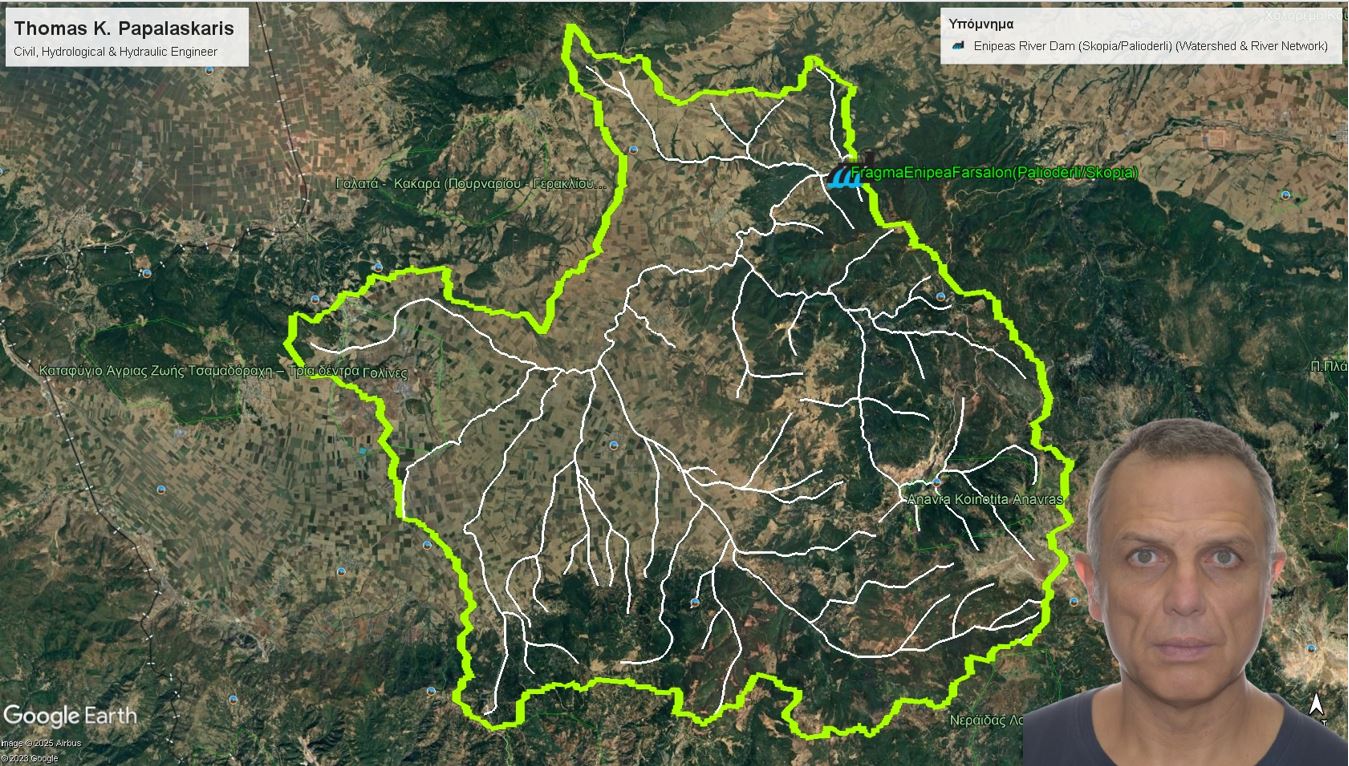
Task: Click the Civil, Hydrological & Hydraulic Engineer subtitle
Action: [115, 51]
